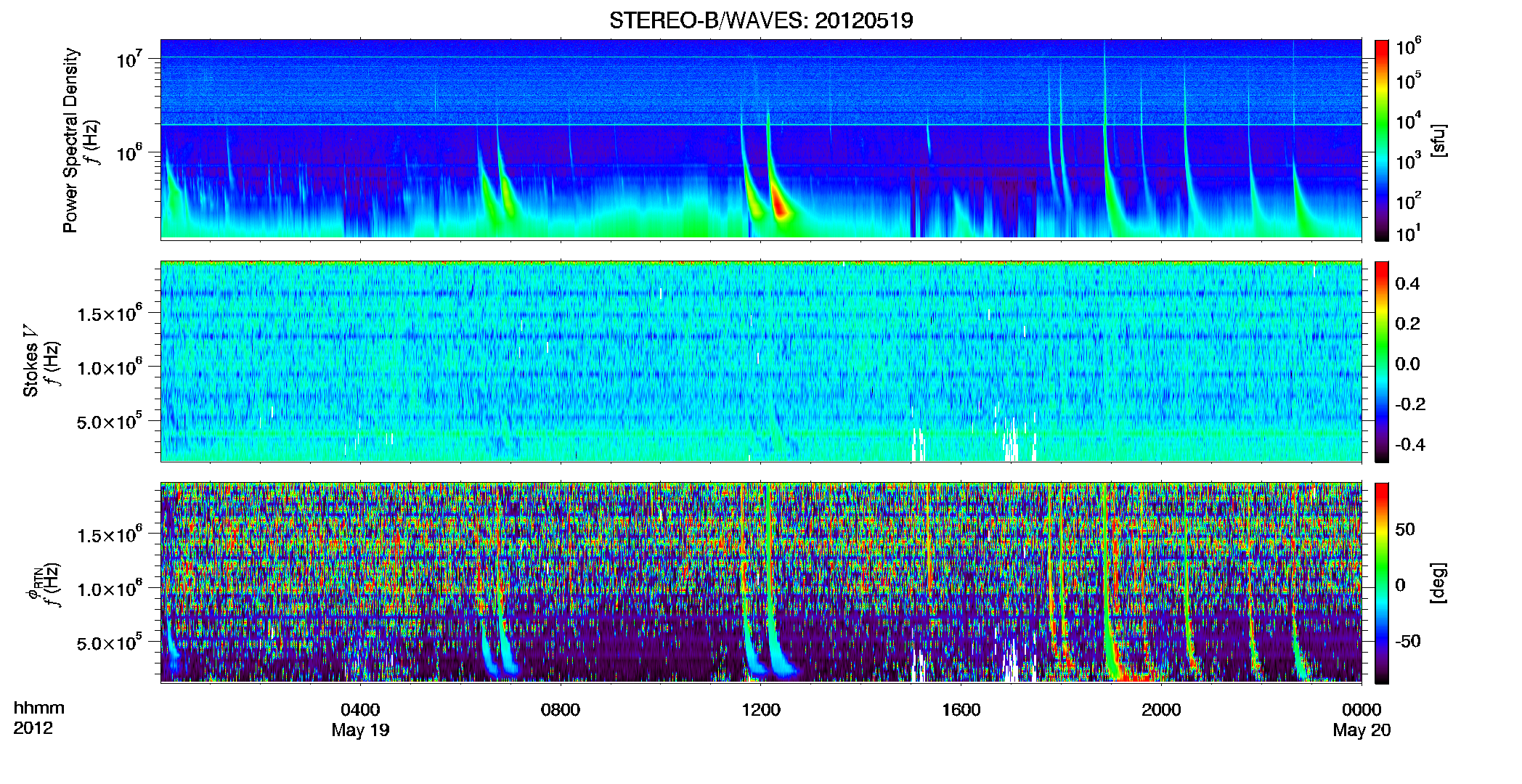Image resolution: width=1522 pixels, height=784 pixels.
Task: Click the plot title STEREO-B/WAVES: 20120519
Action: [761, 20]
